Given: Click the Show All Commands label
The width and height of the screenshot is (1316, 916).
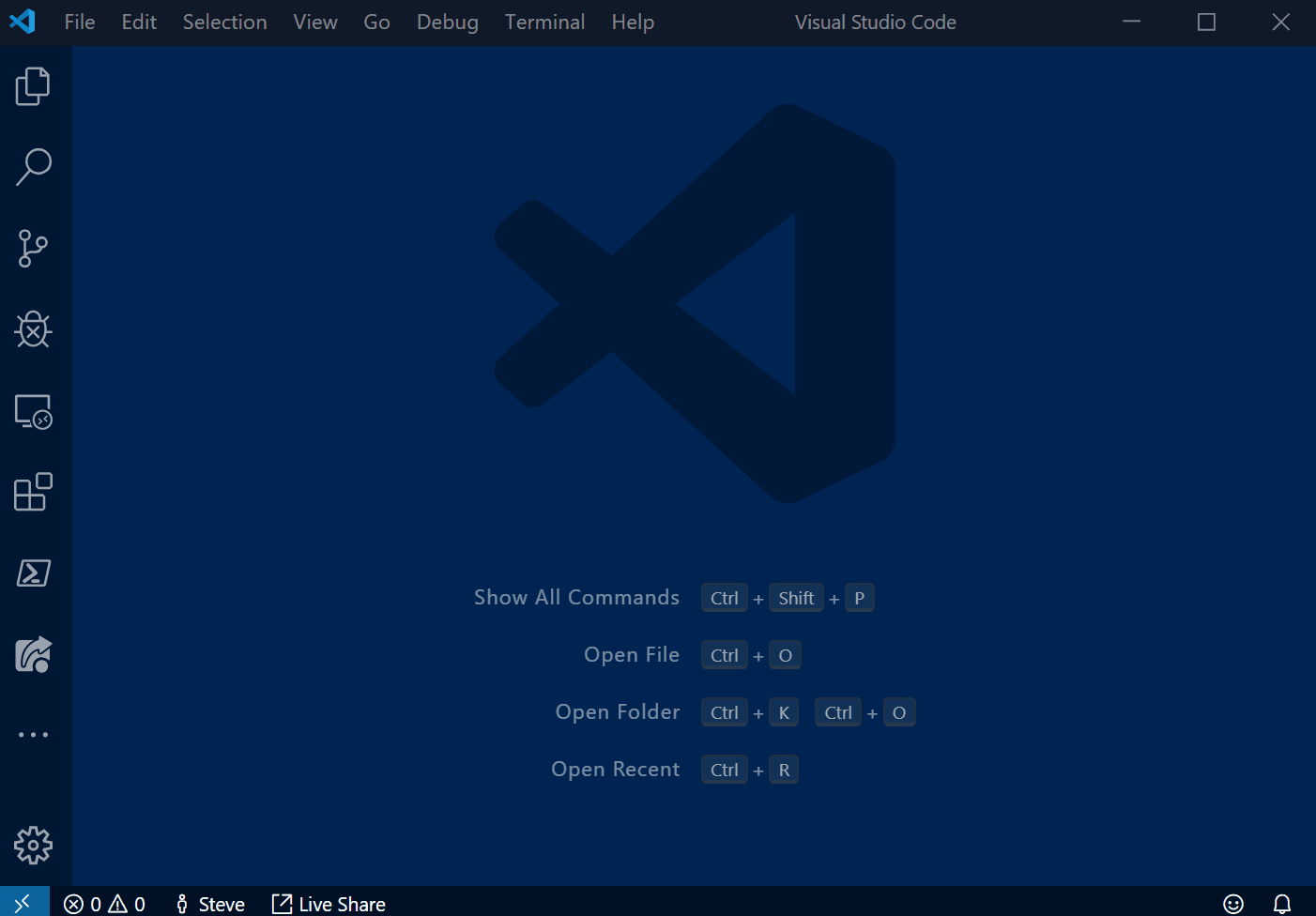Looking at the screenshot, I should pos(576,598).
